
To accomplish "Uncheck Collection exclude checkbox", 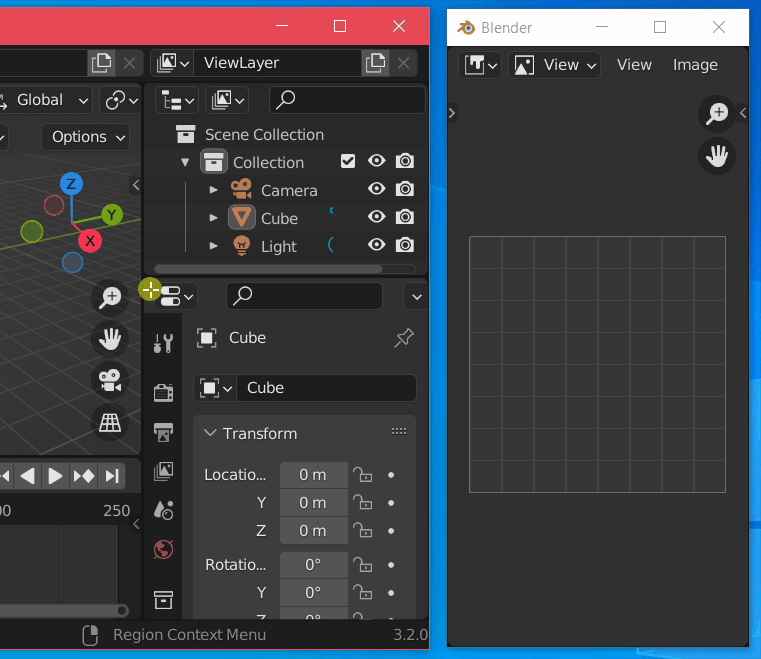I will coord(348,161).
